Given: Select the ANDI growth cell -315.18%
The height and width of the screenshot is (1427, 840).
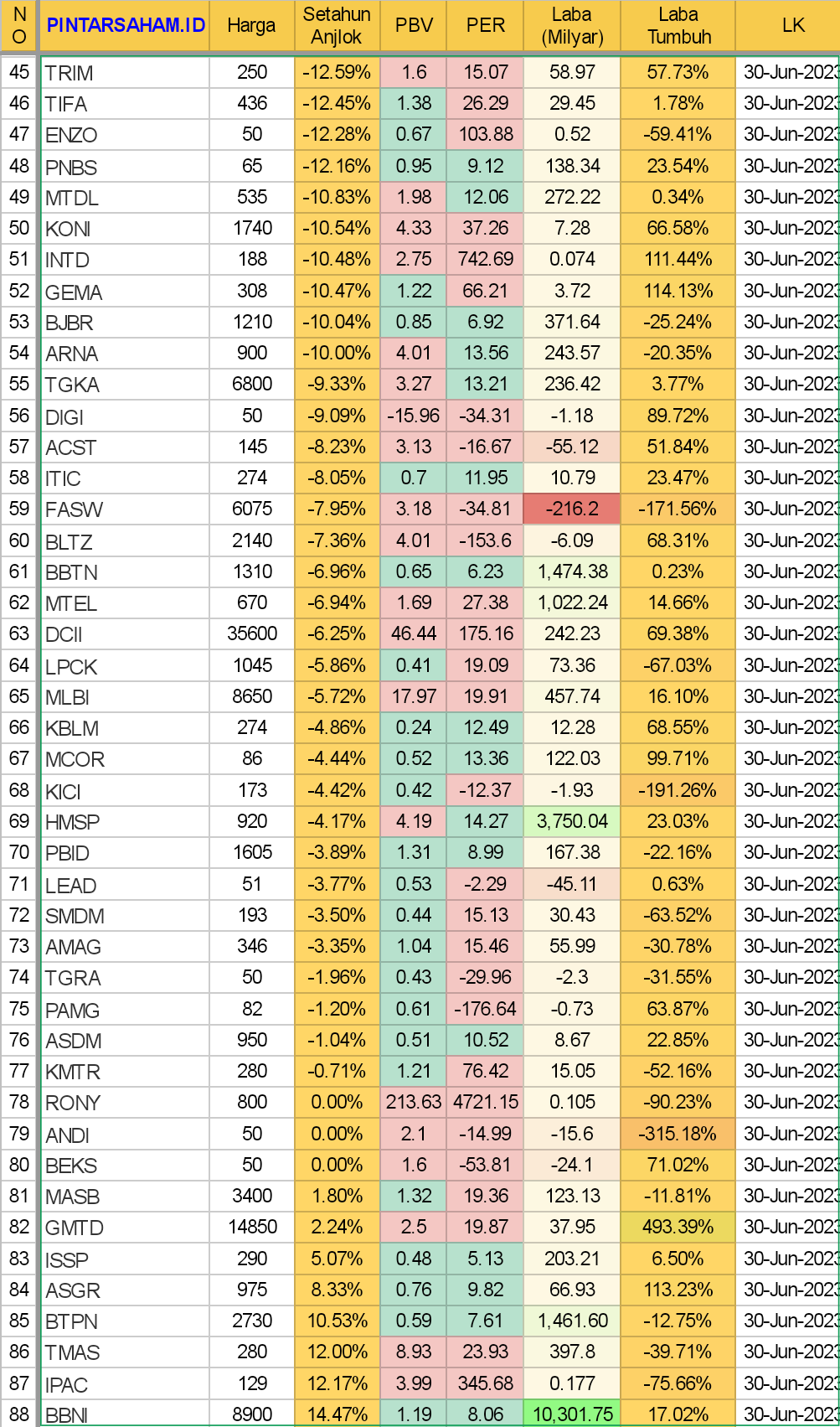Looking at the screenshot, I should (x=678, y=1134).
